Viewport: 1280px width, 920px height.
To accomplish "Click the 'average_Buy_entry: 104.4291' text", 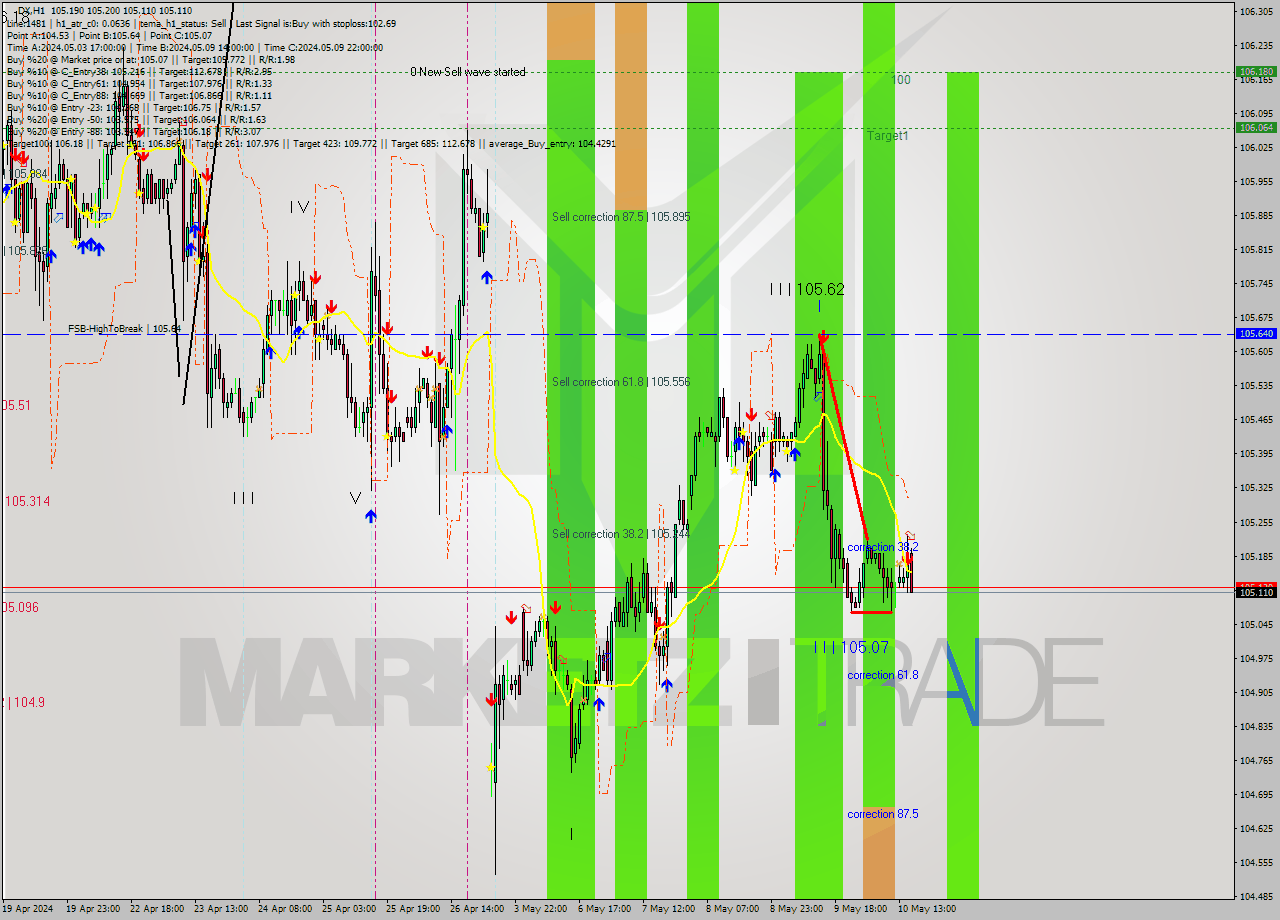I will (x=552, y=144).
